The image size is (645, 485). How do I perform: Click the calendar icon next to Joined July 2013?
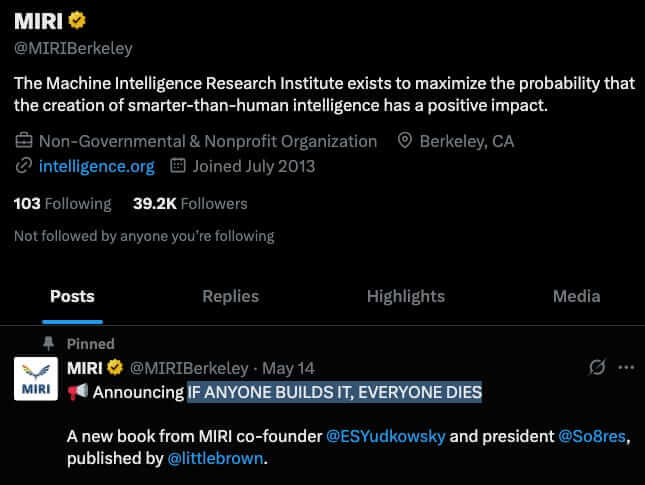point(178,165)
